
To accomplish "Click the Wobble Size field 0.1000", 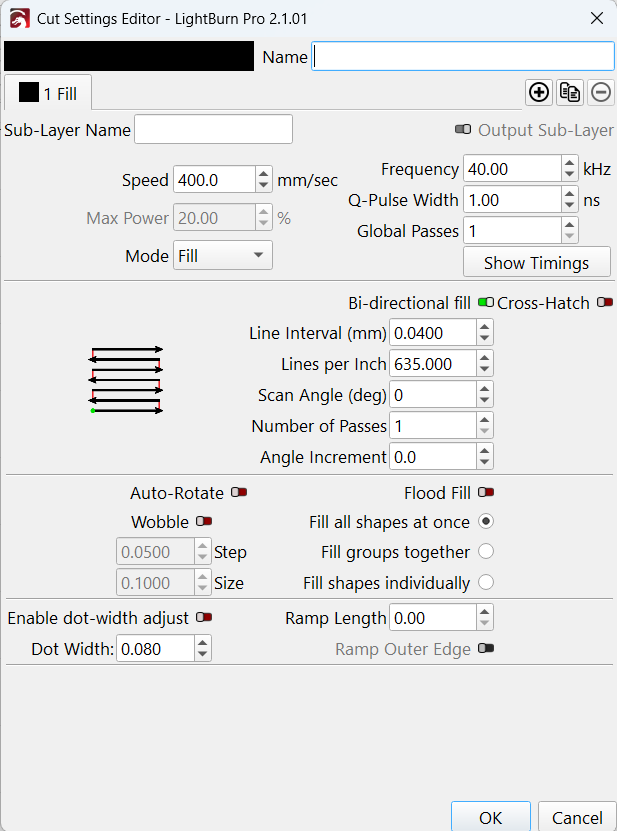I will [155, 582].
